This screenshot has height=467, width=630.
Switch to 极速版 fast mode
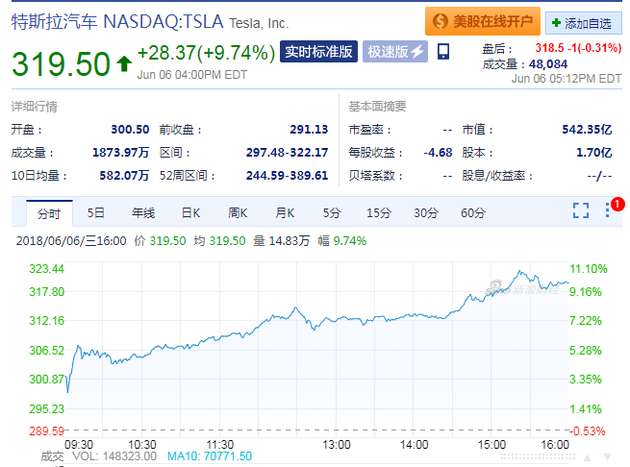[395, 51]
